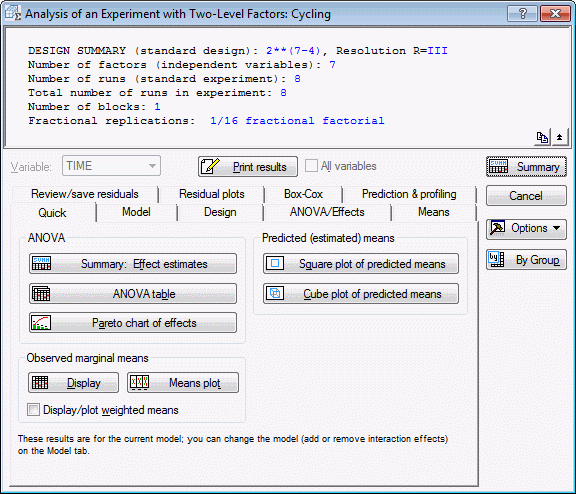Click the copy icon in summary box
The width and height of the screenshot is (576, 494).
pyautogui.click(x=542, y=137)
